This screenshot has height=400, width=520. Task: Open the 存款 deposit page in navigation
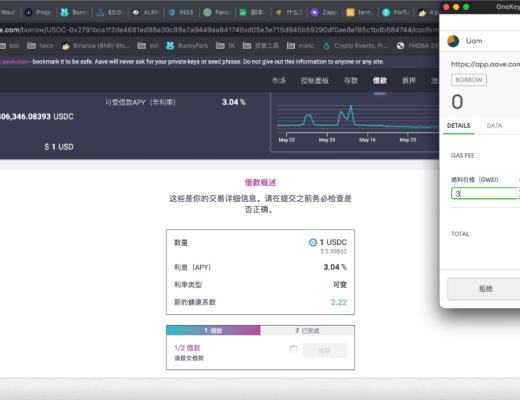351,80
